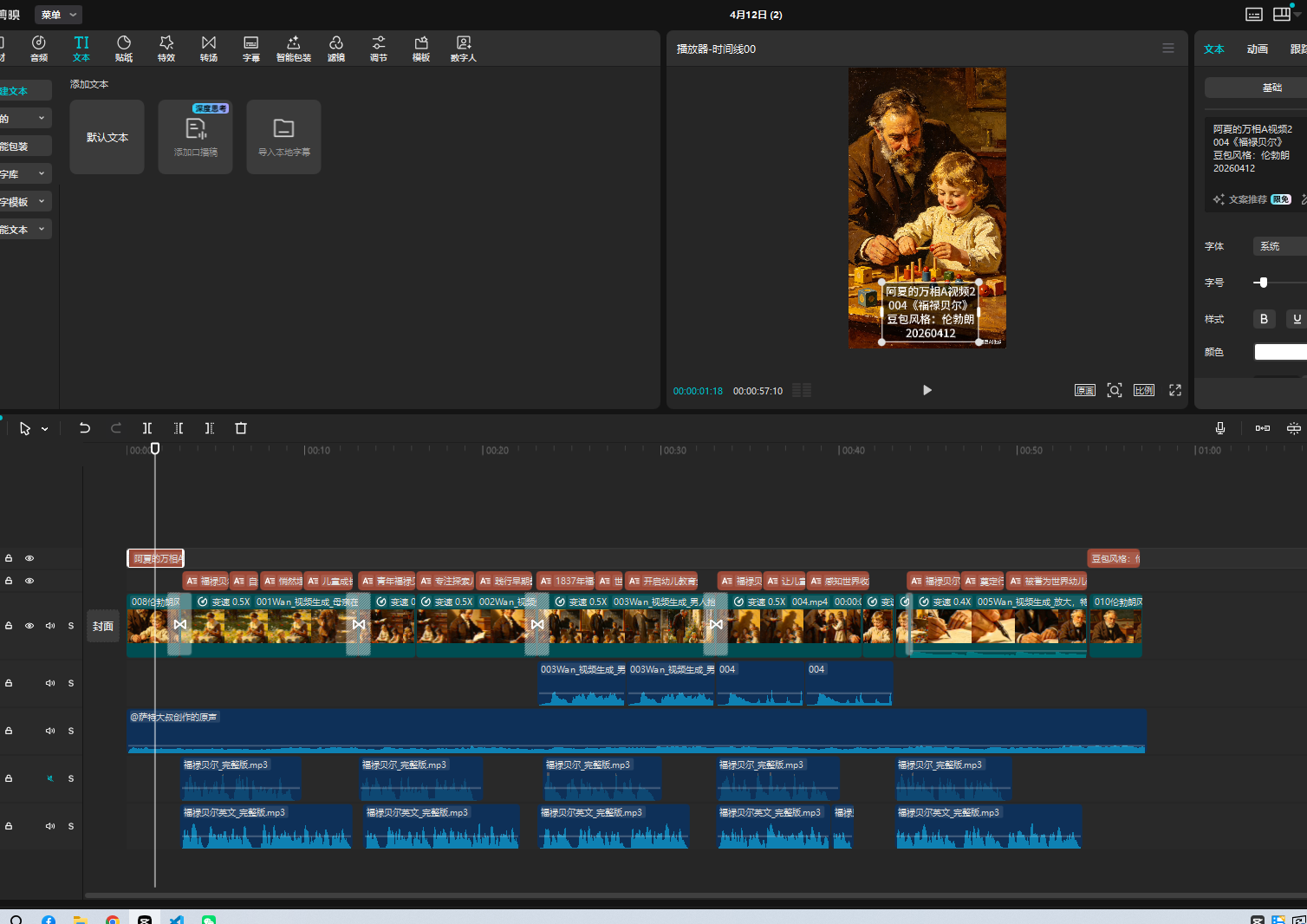Open the 特效 effects panel
The image size is (1307, 924).
click(x=166, y=49)
